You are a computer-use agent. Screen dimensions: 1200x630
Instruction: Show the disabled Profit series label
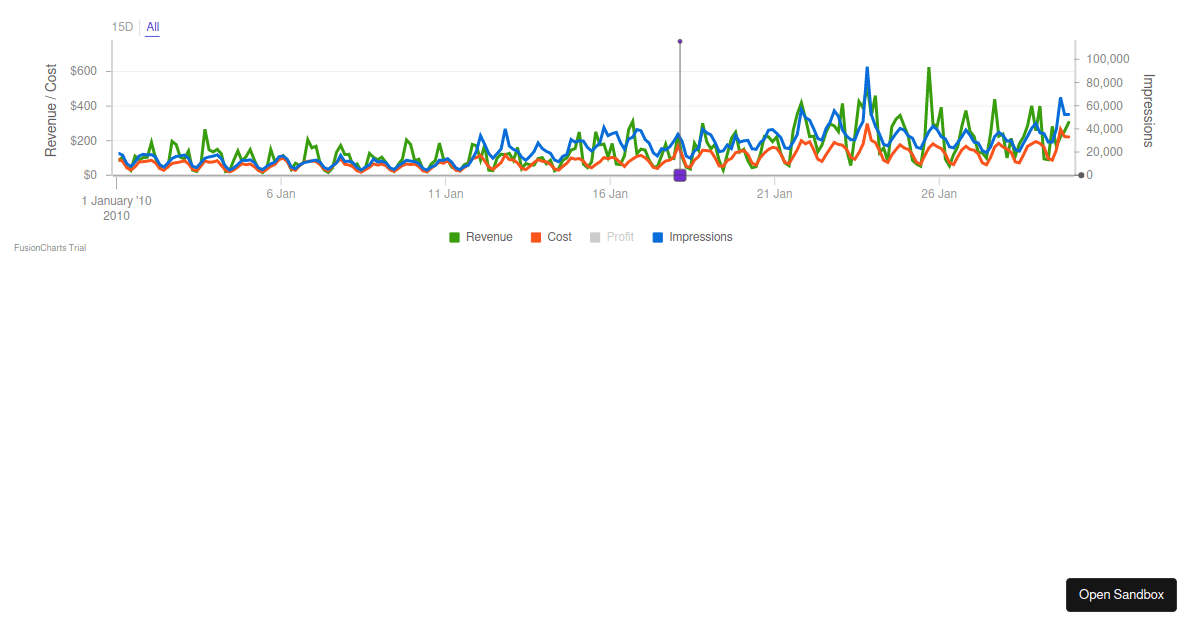[x=620, y=237]
